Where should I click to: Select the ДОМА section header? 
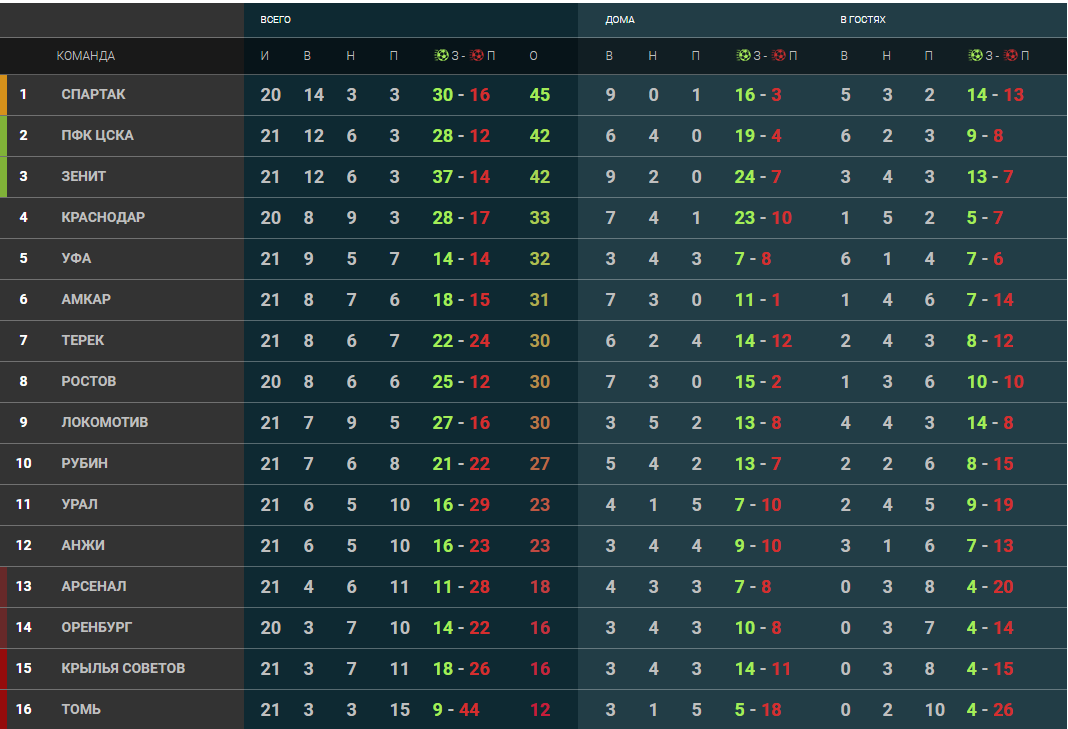(x=620, y=20)
